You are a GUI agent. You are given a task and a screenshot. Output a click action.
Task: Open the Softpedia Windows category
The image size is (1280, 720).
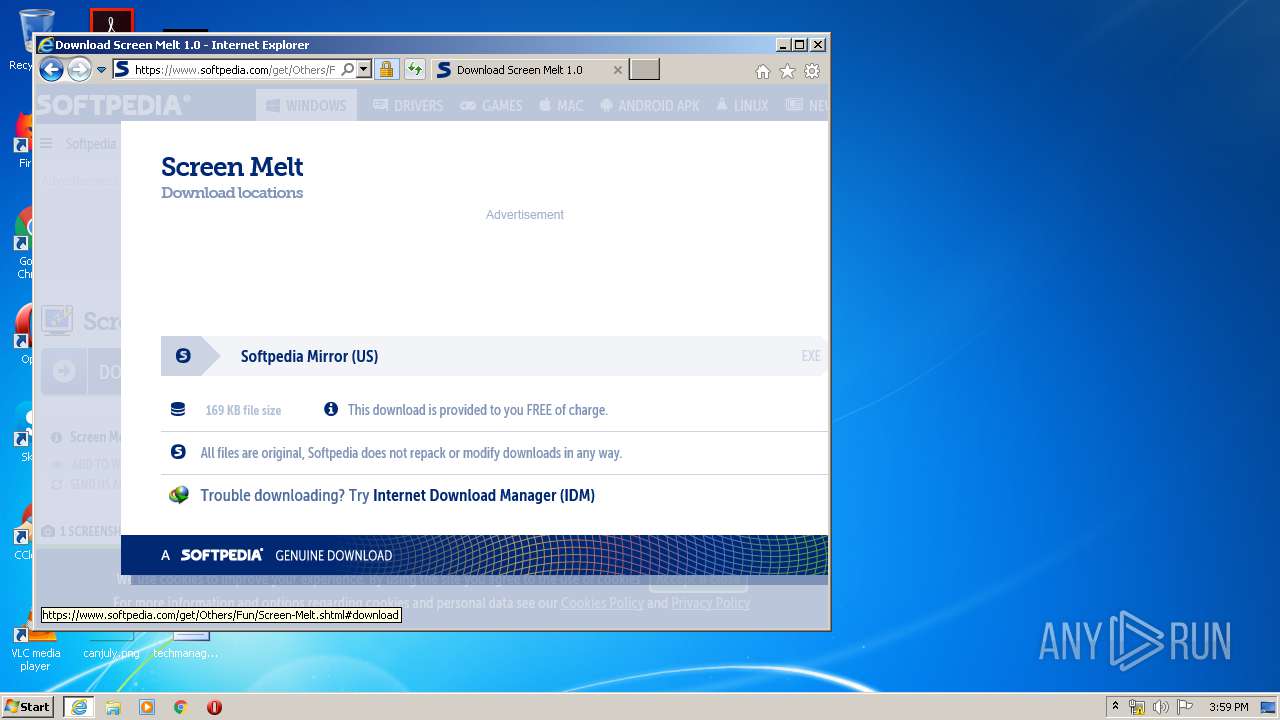click(x=305, y=105)
